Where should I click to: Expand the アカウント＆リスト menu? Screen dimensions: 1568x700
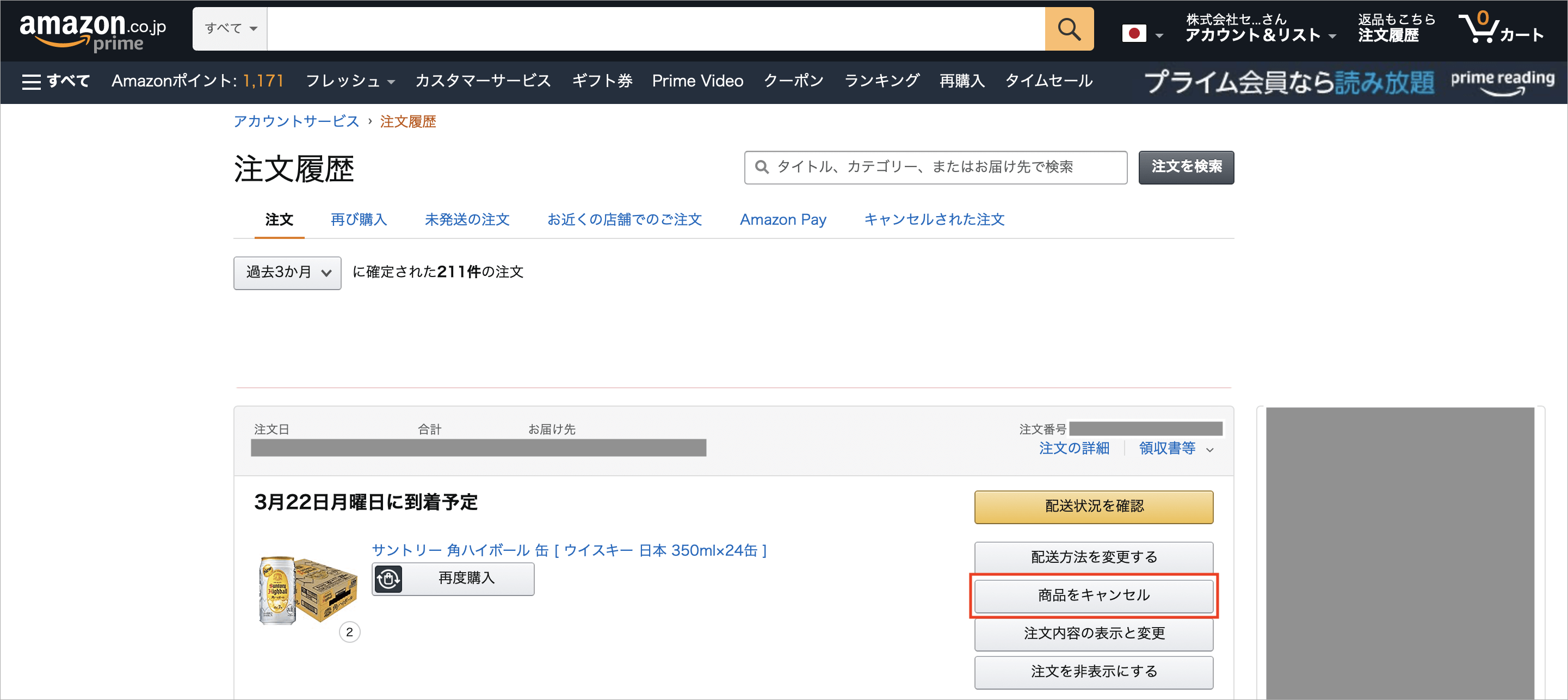(x=1260, y=28)
